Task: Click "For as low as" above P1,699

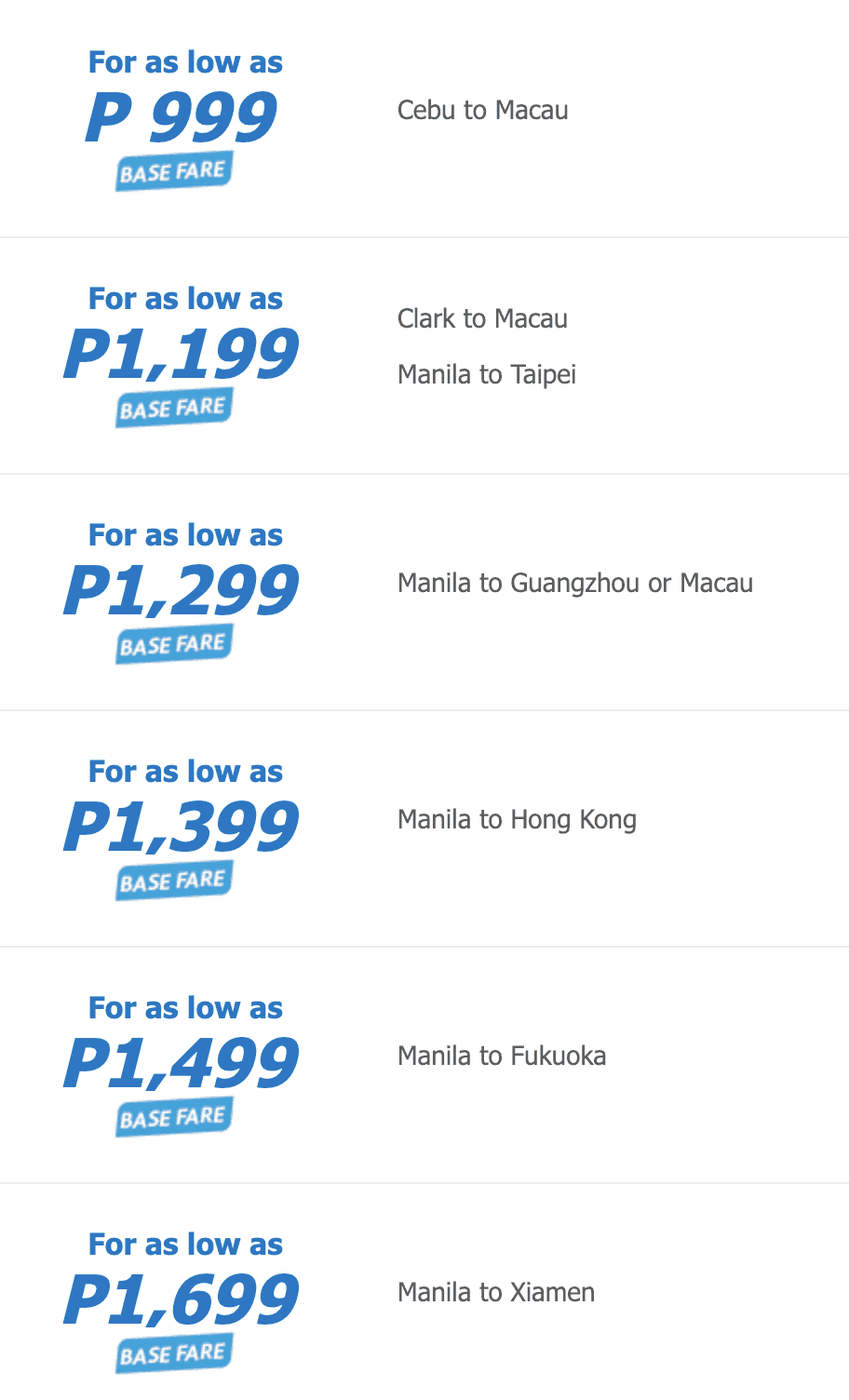Action: 185,1244
